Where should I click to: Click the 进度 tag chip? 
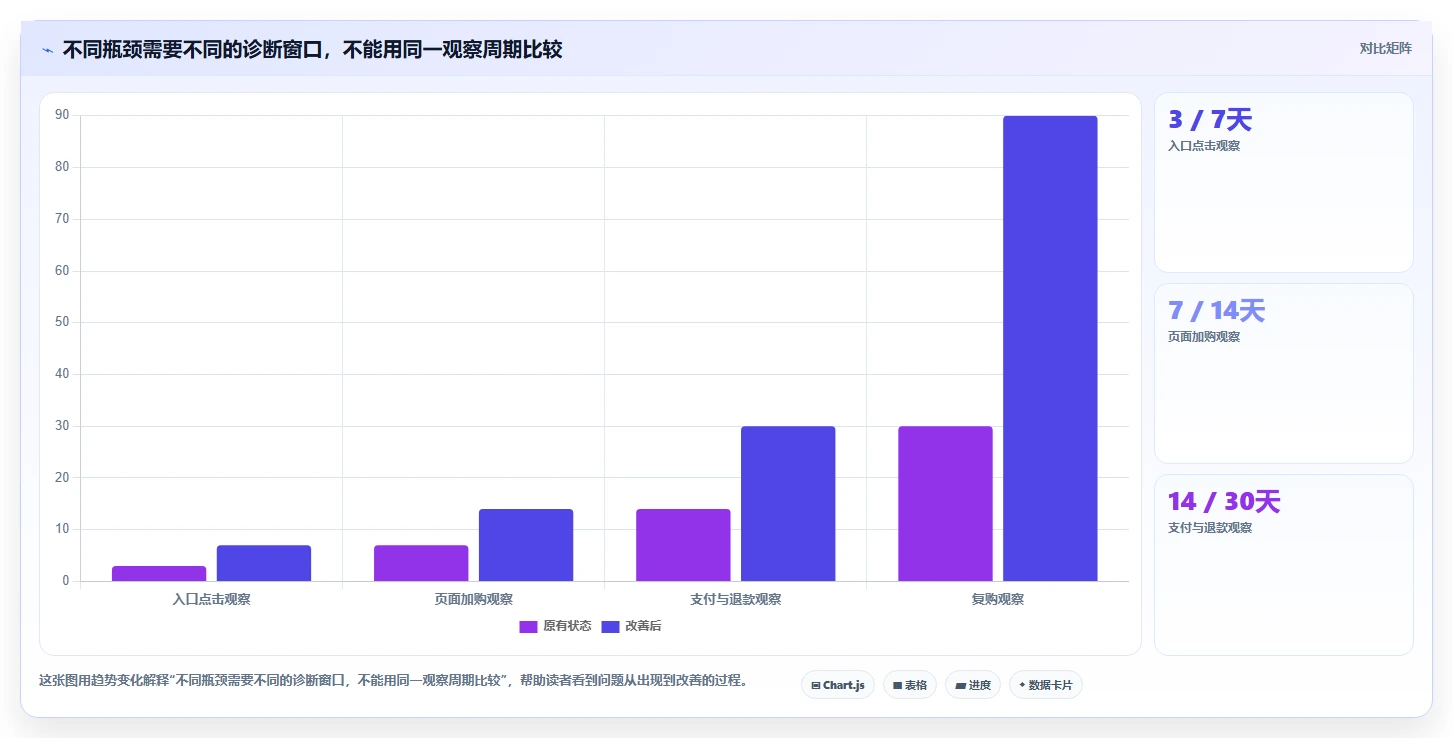pyautogui.click(x=973, y=685)
